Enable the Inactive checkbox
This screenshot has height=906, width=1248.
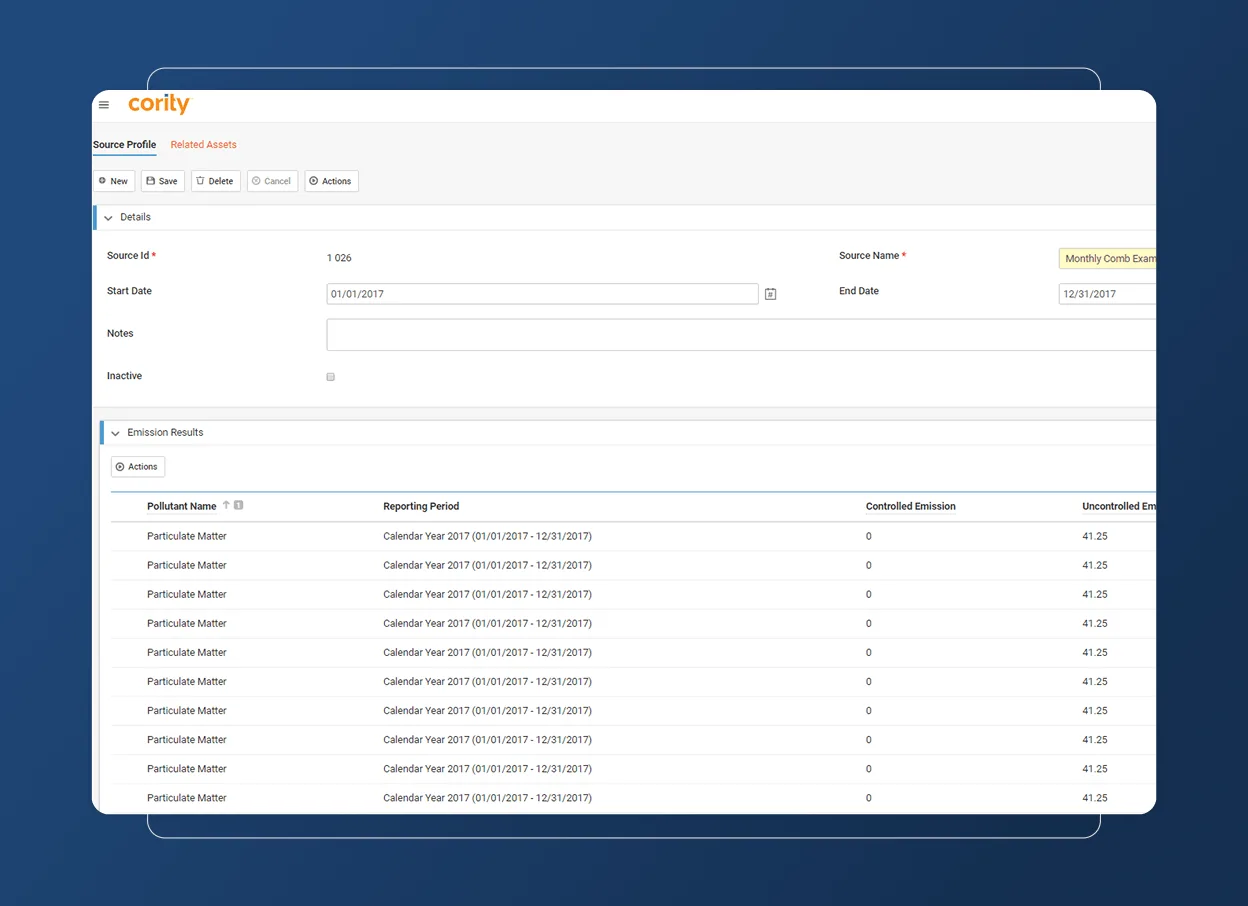pos(330,377)
